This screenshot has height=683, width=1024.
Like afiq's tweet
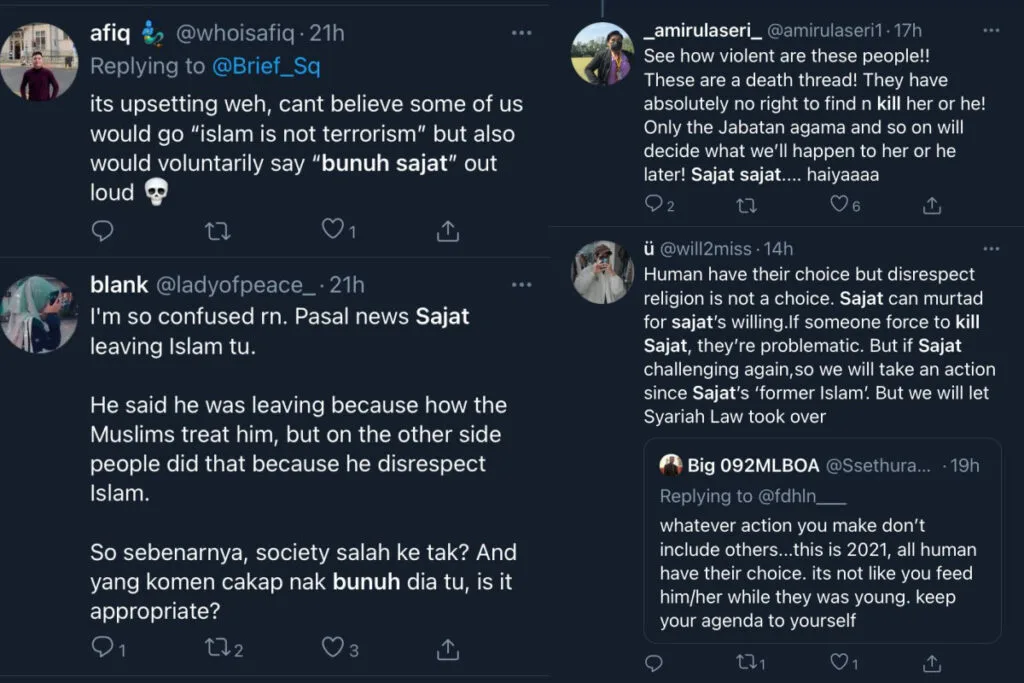(333, 231)
